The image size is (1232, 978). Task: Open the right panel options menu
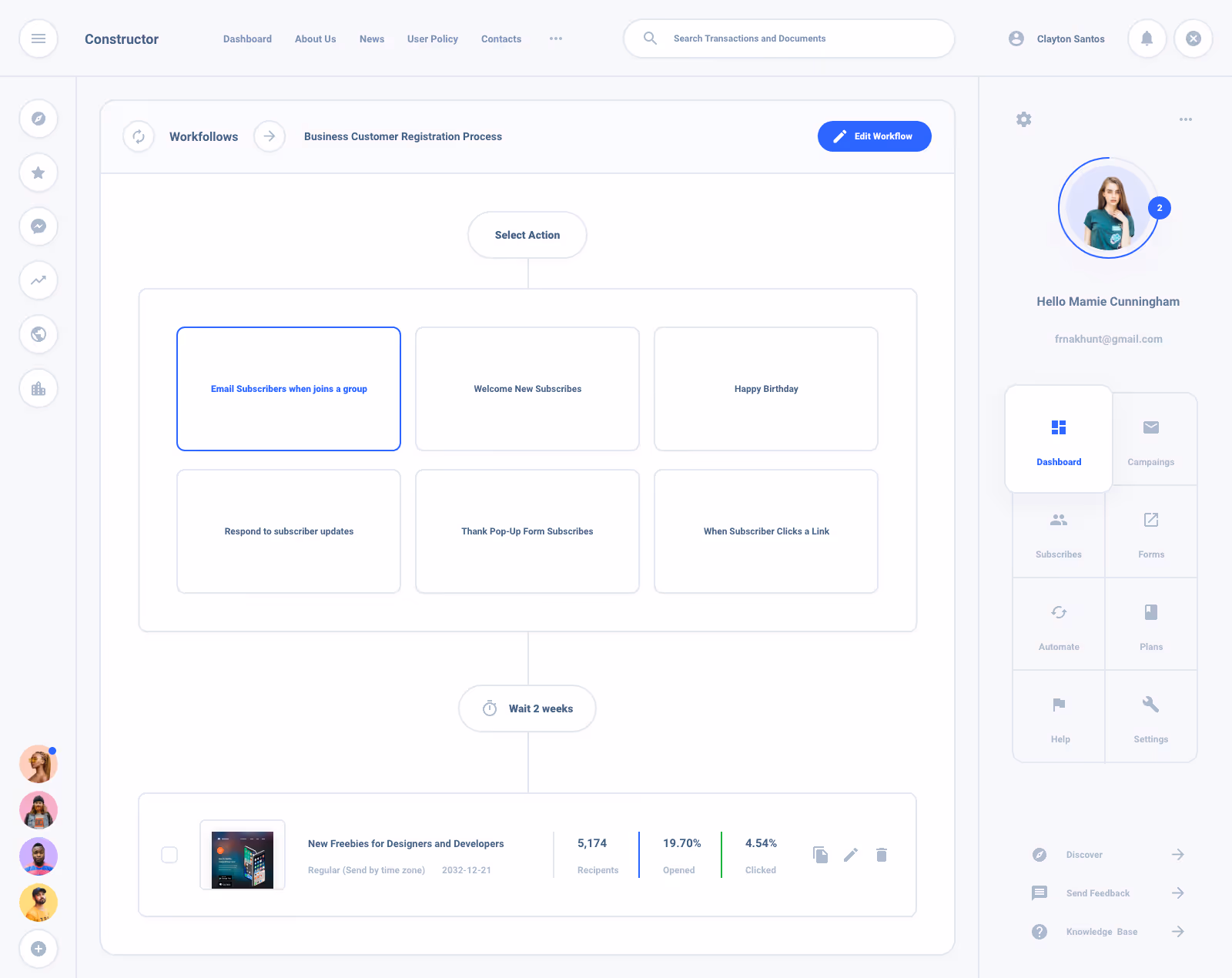1185,119
